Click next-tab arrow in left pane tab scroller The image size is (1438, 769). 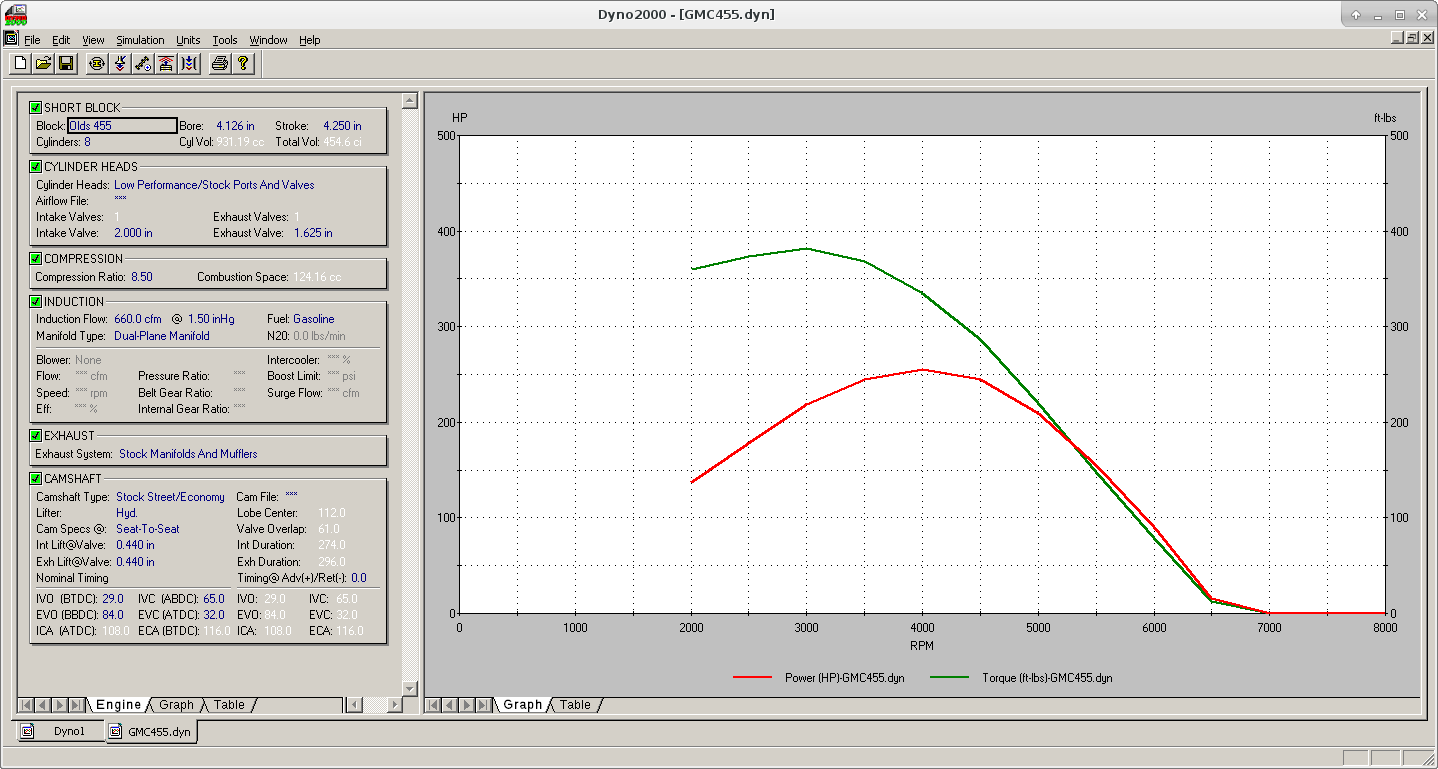(x=59, y=705)
